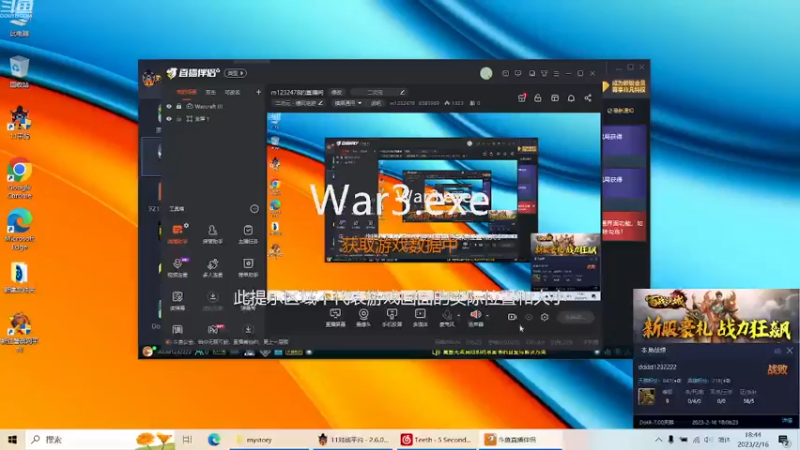Open the hamburger menu in title bar
The image size is (800, 450).
pyautogui.click(x=556, y=73)
